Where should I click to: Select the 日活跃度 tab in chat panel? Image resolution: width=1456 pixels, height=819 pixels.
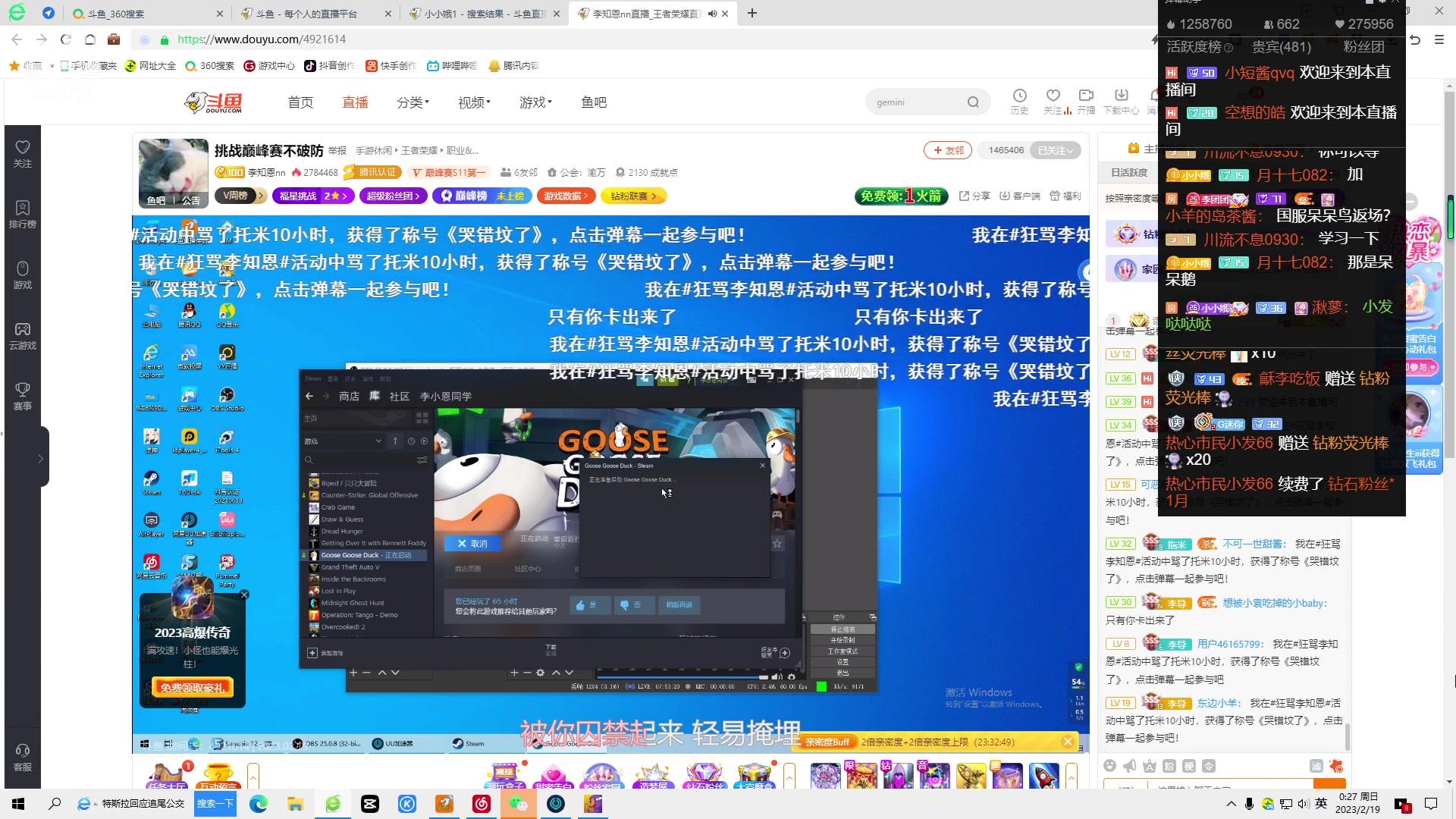[1129, 173]
